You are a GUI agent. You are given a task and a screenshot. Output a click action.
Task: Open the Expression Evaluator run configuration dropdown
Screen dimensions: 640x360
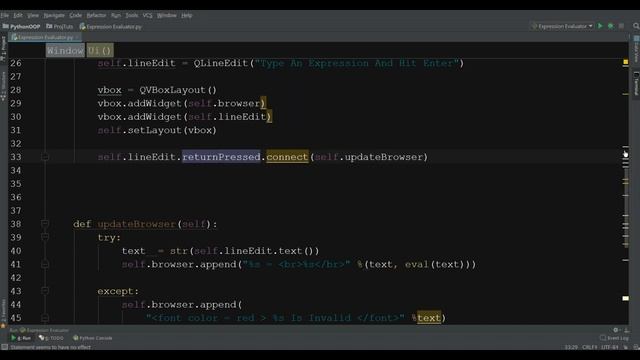(562, 26)
